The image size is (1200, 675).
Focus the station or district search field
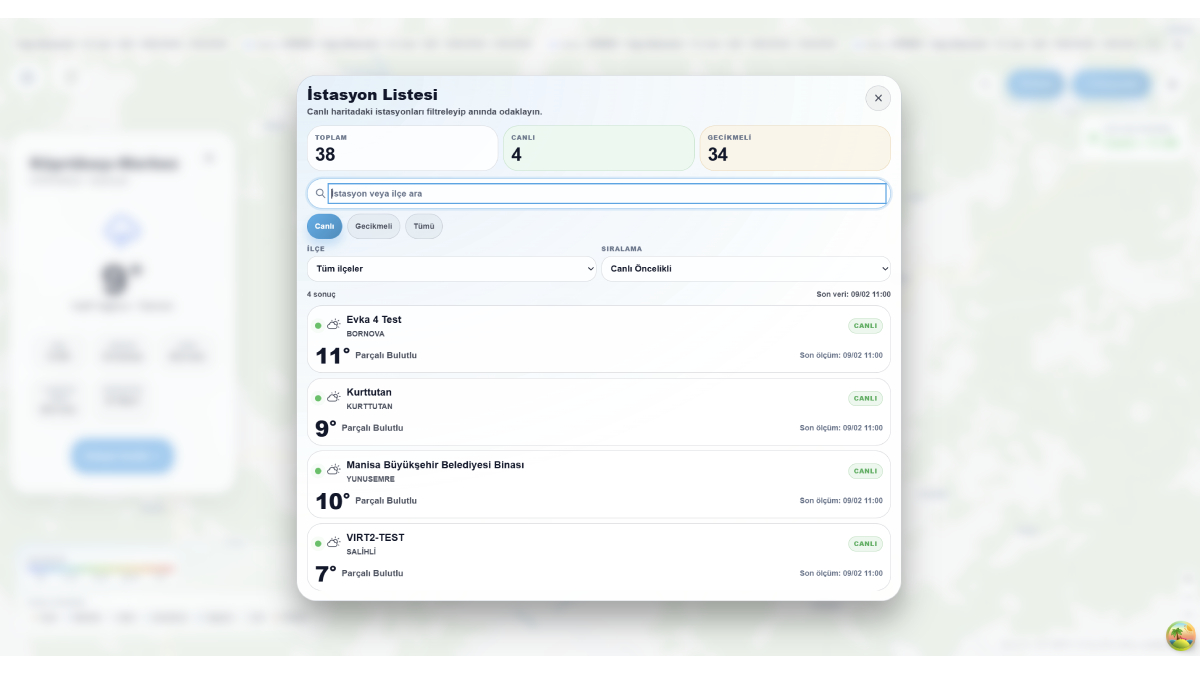point(606,194)
